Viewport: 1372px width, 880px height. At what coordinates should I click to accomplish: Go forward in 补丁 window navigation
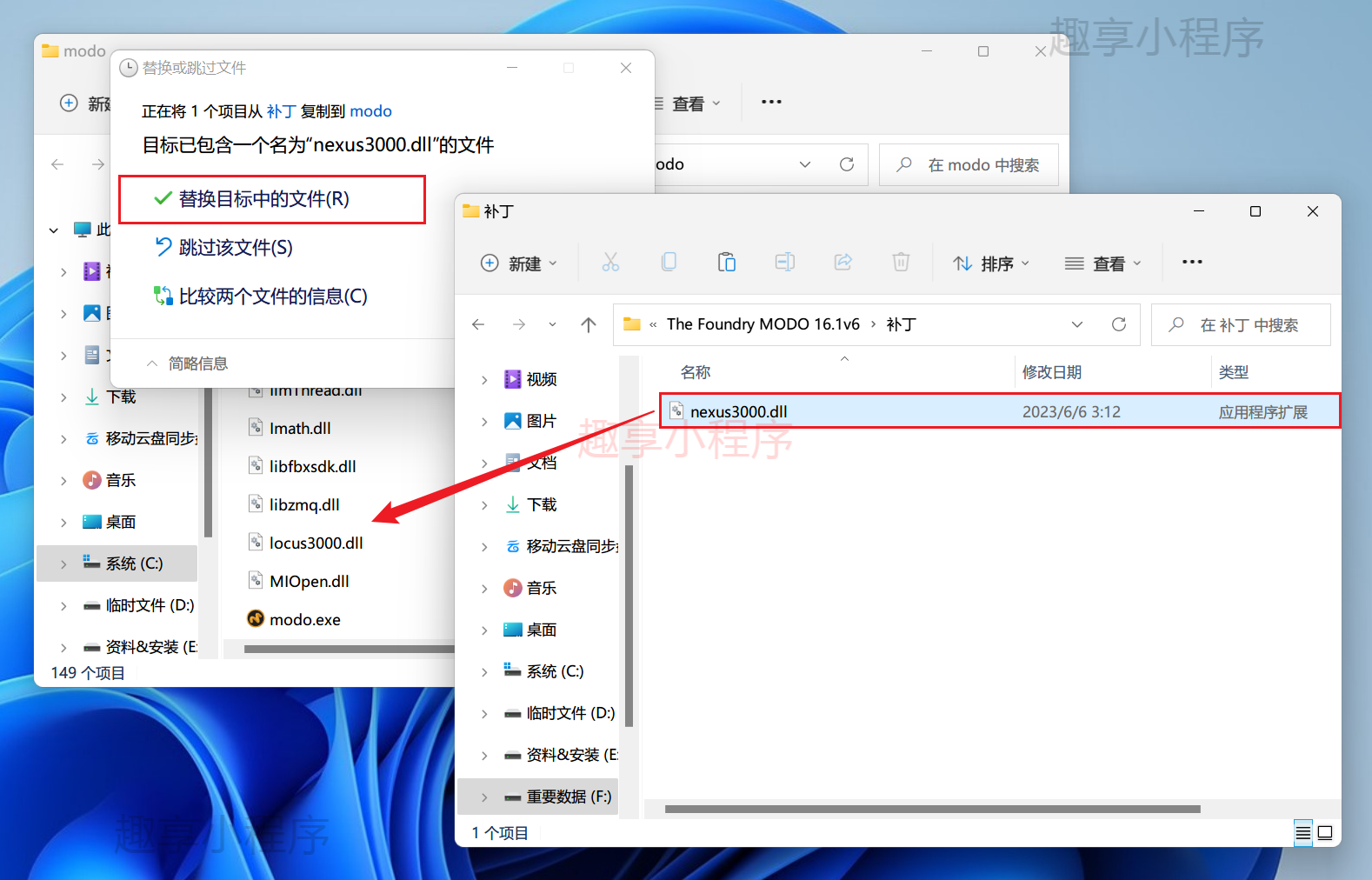519,324
